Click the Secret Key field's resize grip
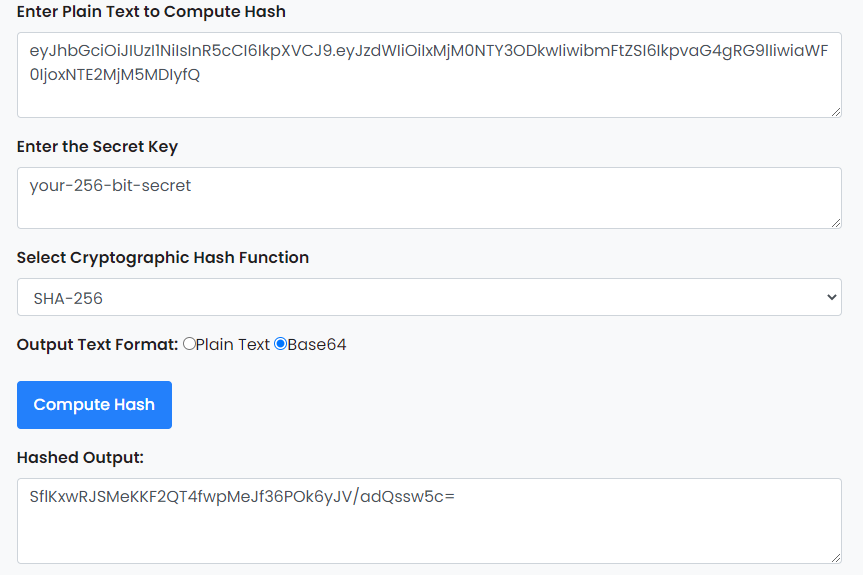This screenshot has width=863, height=575. (x=835, y=222)
